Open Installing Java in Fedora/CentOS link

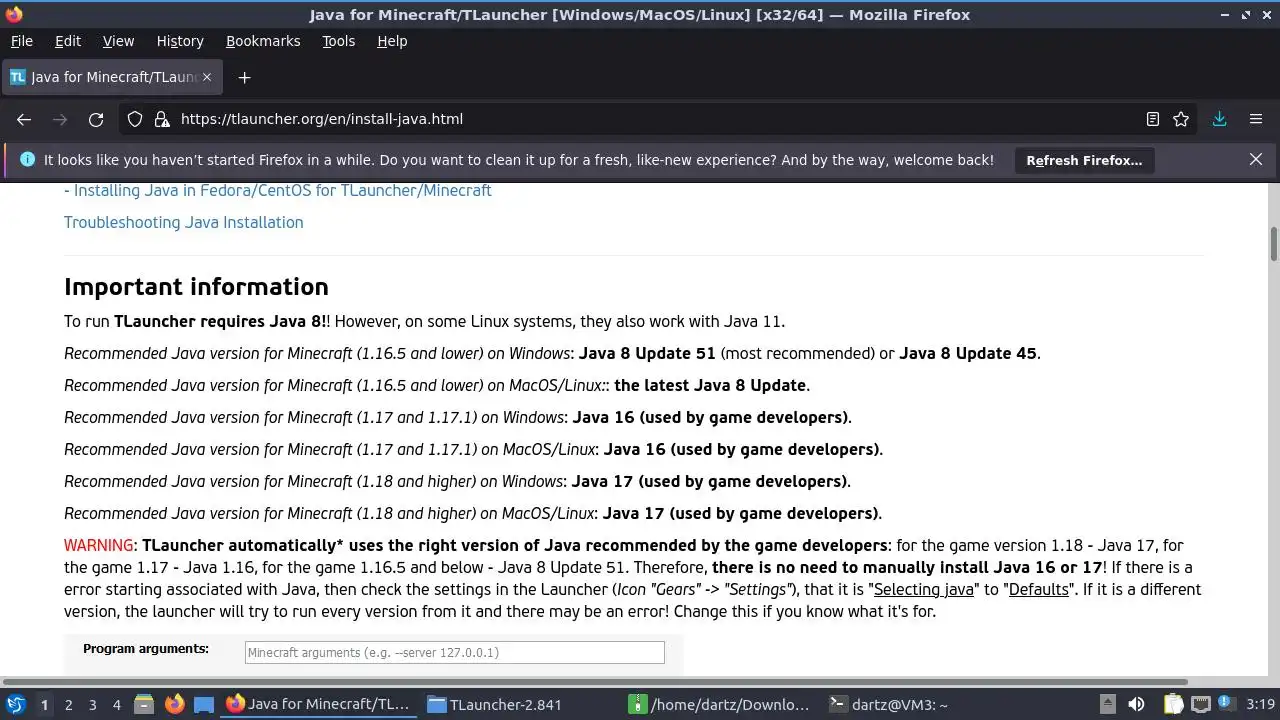(x=278, y=190)
